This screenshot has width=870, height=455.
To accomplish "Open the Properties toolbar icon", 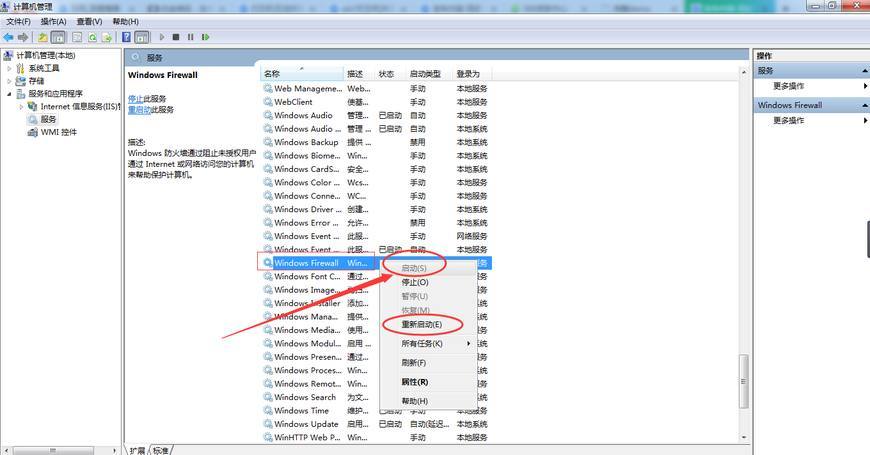I will 77,37.
